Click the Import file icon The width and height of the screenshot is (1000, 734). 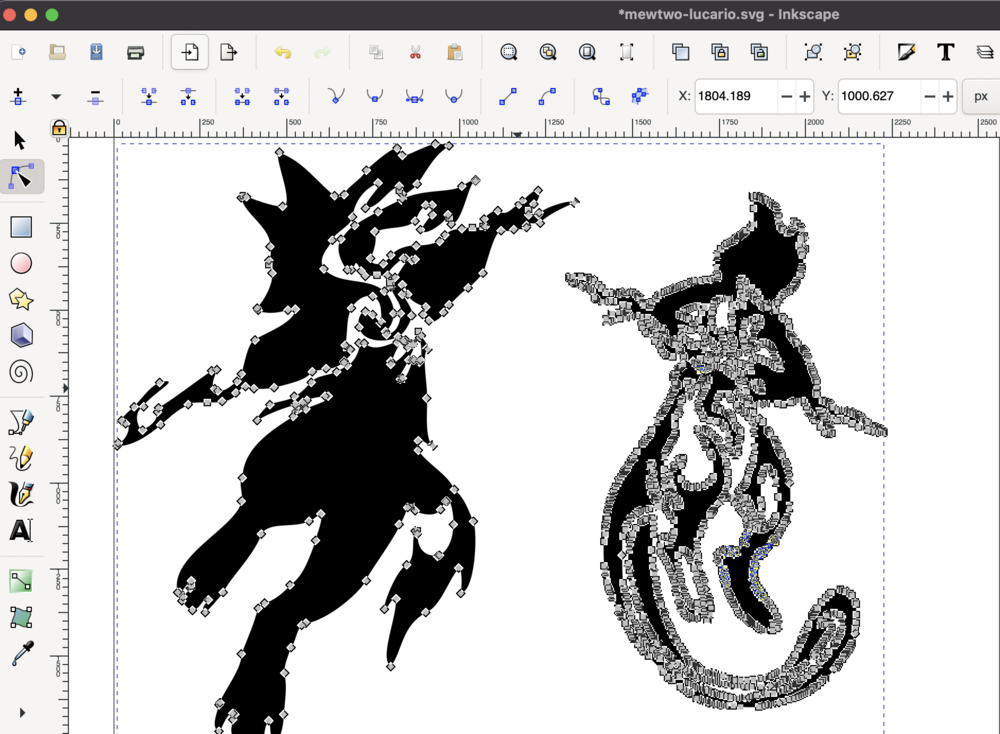[189, 52]
